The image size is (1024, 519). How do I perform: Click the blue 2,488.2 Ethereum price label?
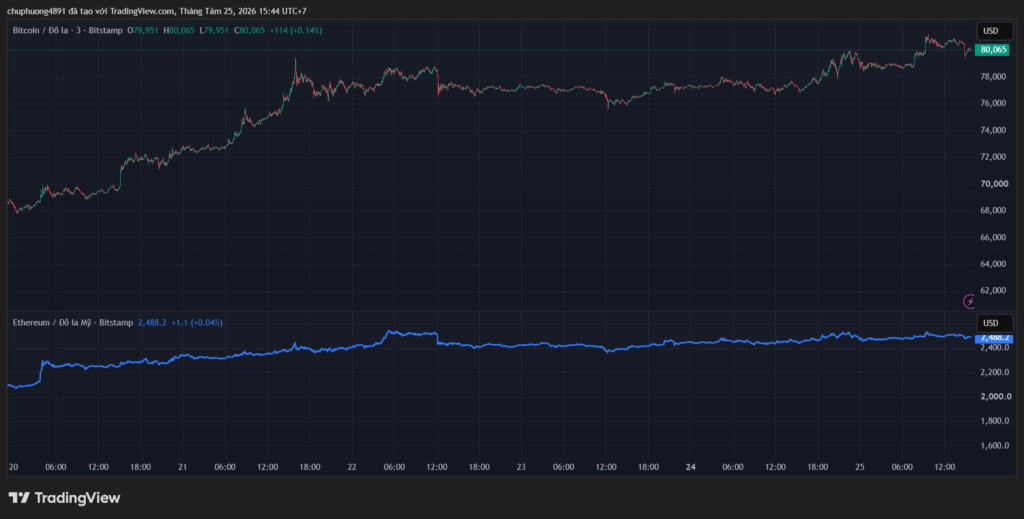pyautogui.click(x=994, y=338)
